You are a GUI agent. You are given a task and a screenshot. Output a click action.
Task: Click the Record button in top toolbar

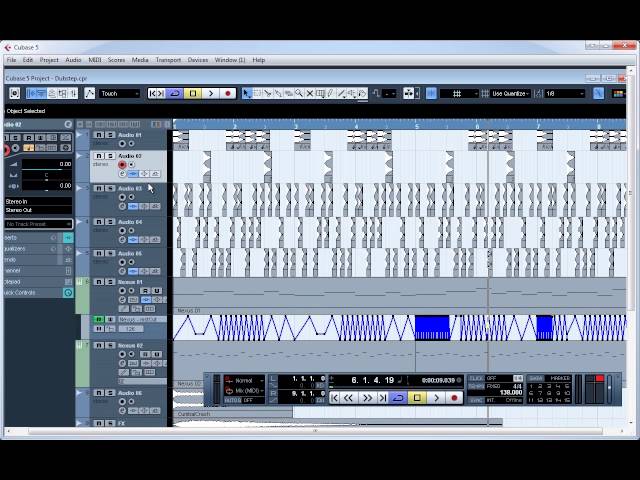[228, 93]
